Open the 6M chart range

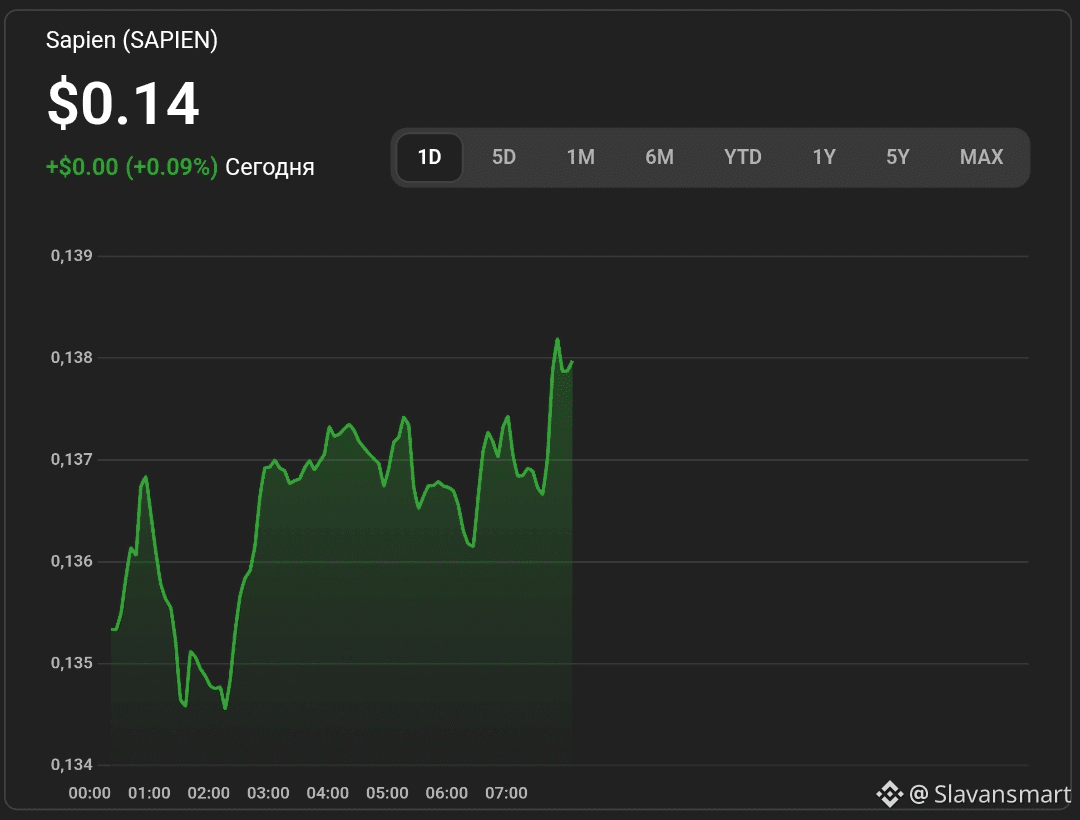point(659,157)
